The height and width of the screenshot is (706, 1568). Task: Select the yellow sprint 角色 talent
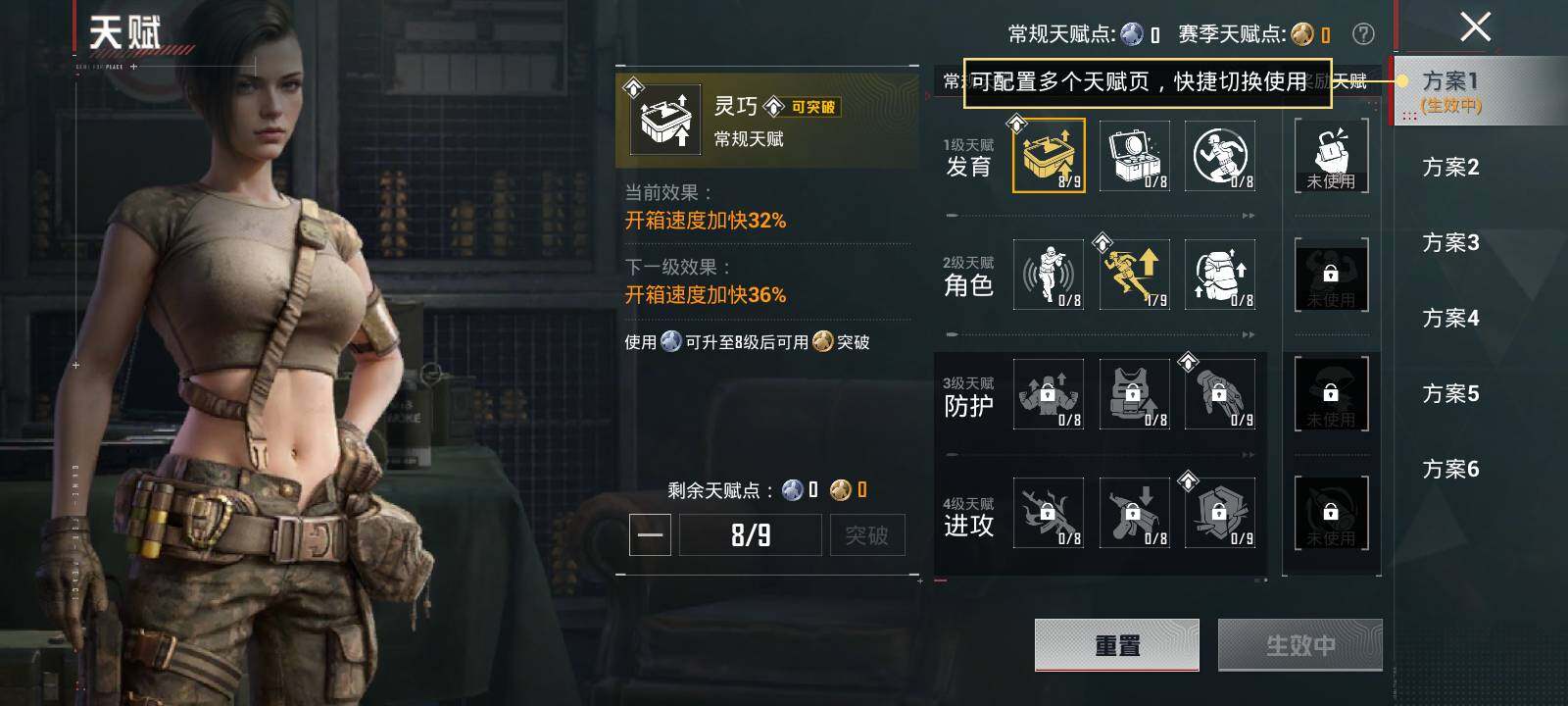pyautogui.click(x=1135, y=275)
